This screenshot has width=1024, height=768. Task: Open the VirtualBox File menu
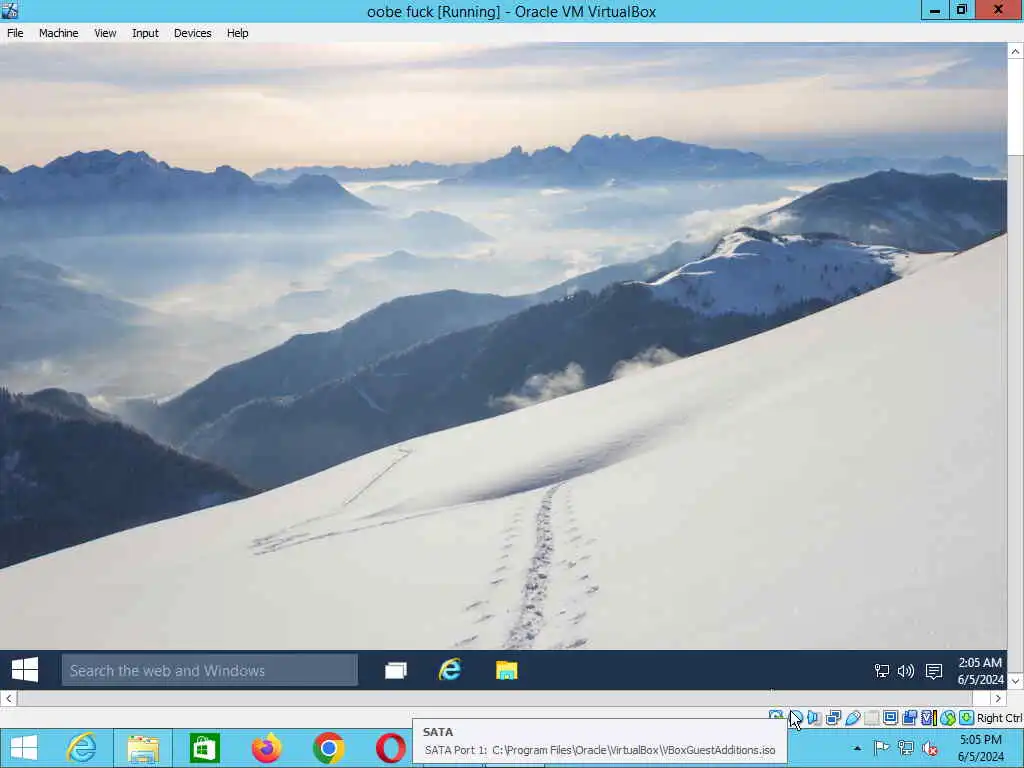pos(15,33)
